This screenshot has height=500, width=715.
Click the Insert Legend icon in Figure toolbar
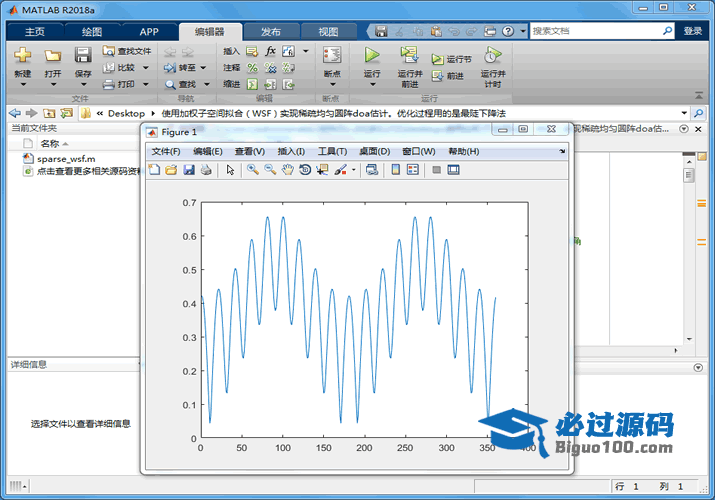(412, 170)
